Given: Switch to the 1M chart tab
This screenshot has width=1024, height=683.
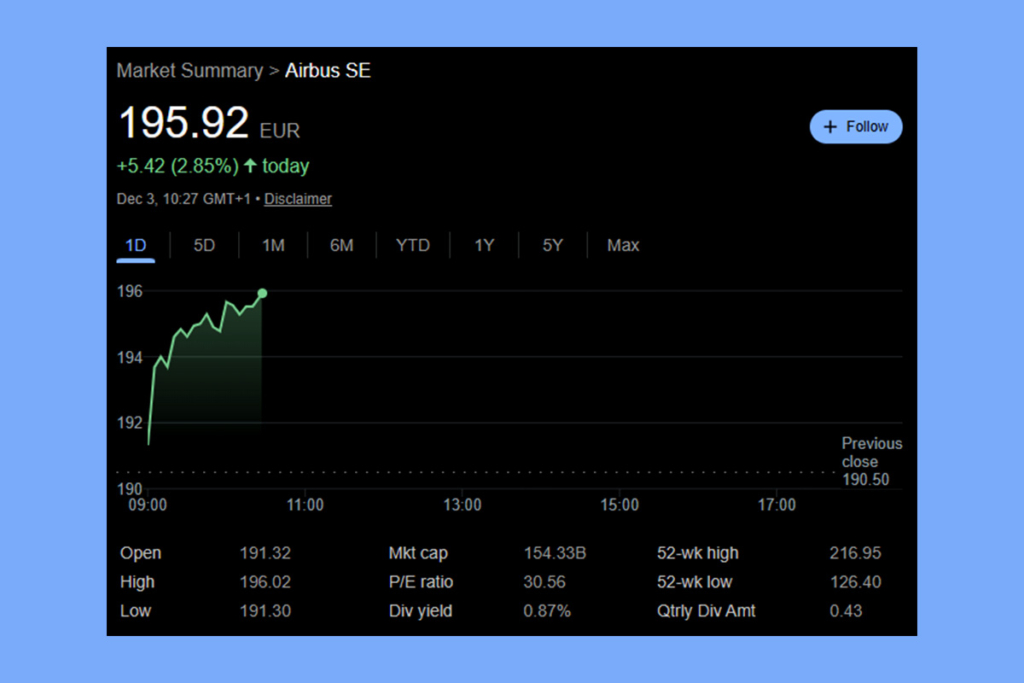Looking at the screenshot, I should [273, 245].
